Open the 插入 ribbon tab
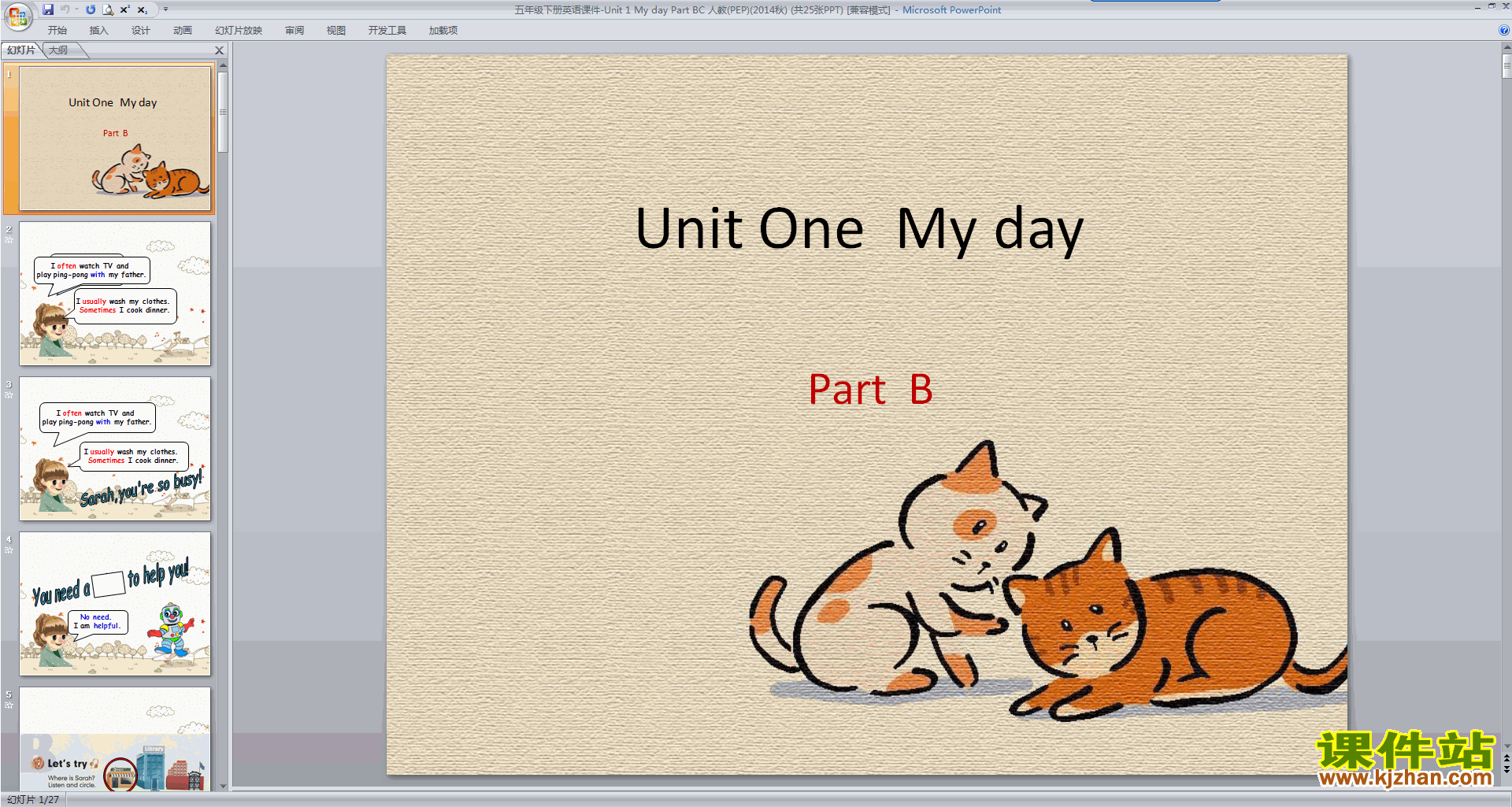The image size is (1512, 807). [98, 31]
